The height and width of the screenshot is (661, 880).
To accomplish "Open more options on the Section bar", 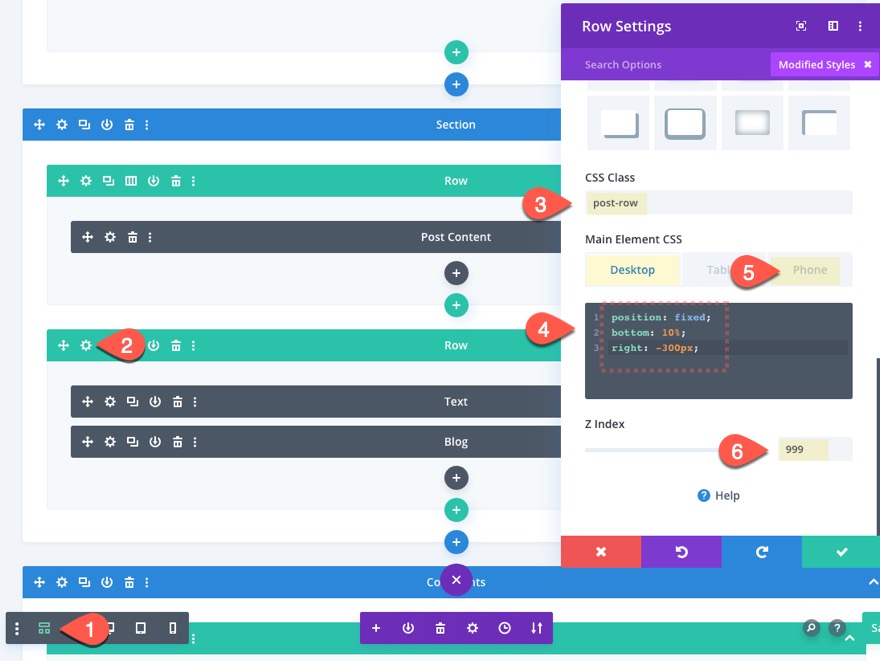I will [147, 125].
